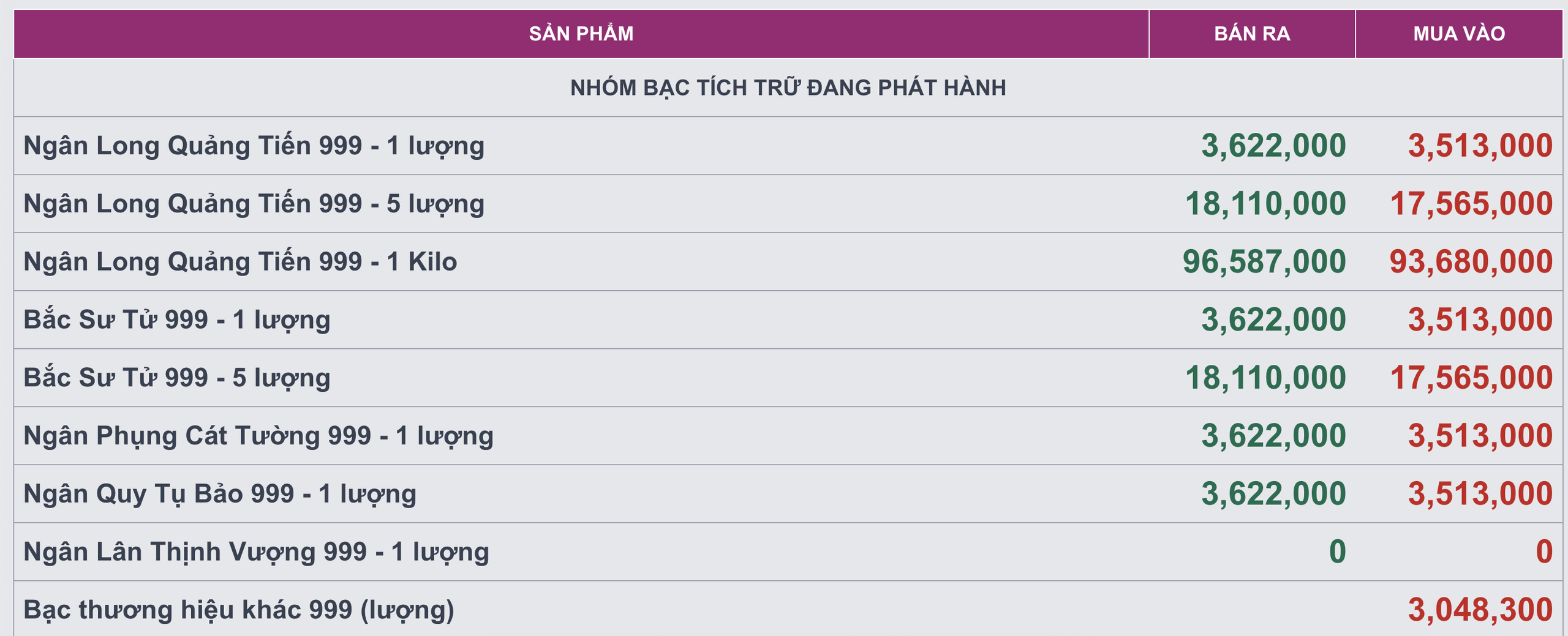Open Bắc Sư Tử 999 - 5 lượng product
This screenshot has height=636, width=1568.
(176, 378)
